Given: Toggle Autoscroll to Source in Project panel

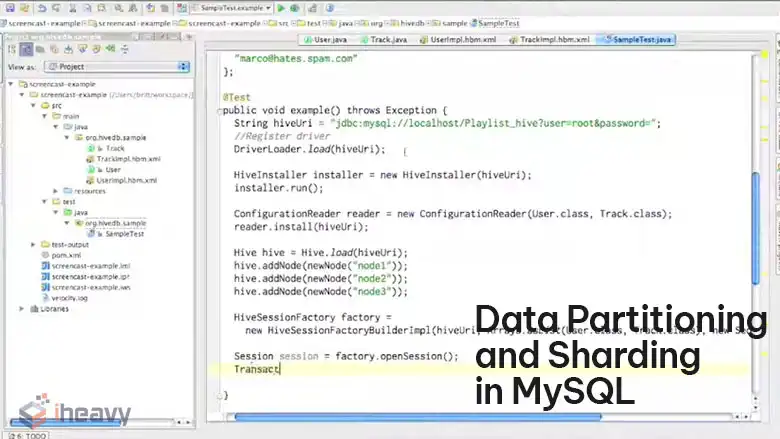Looking at the screenshot, I should [82, 49].
